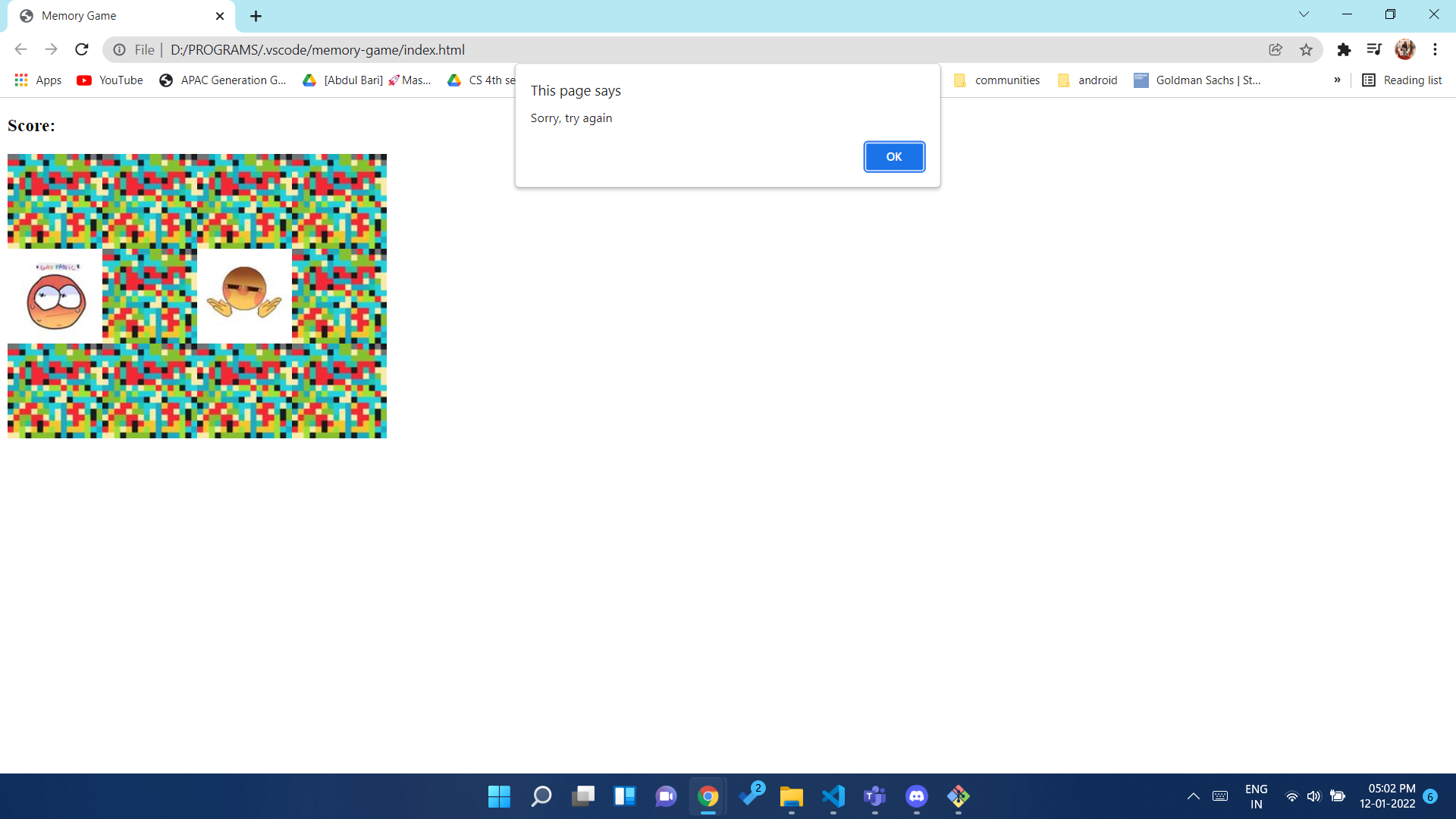
Task: Click the revealed panic-face card
Action: click(x=55, y=297)
